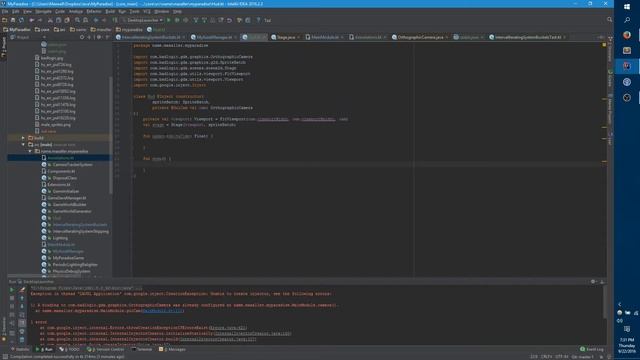Switch to the OrthographicCamera.java editor tab
The height and width of the screenshot is (360, 640).
(420, 37)
